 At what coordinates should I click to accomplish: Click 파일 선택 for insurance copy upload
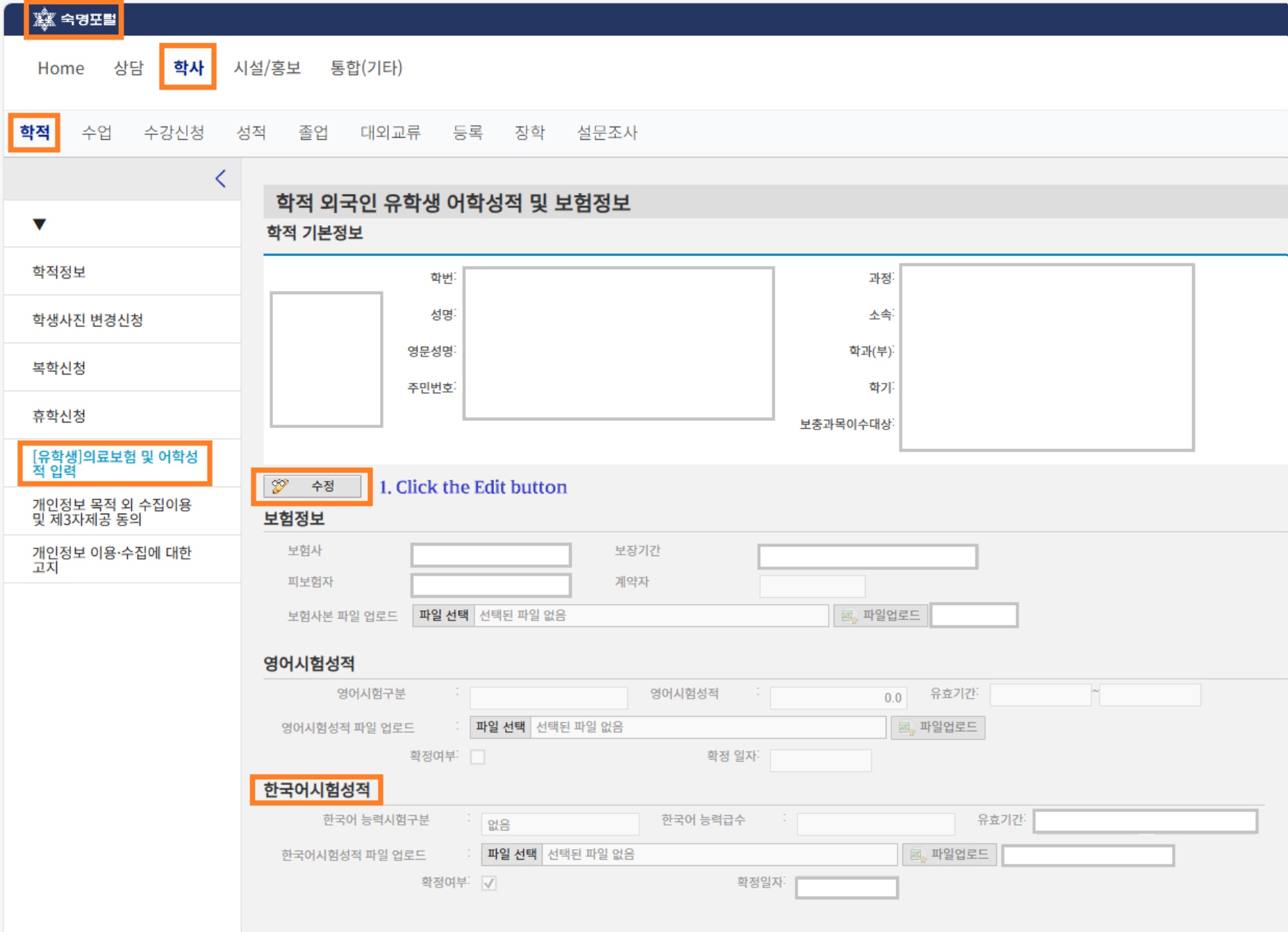pyautogui.click(x=443, y=615)
